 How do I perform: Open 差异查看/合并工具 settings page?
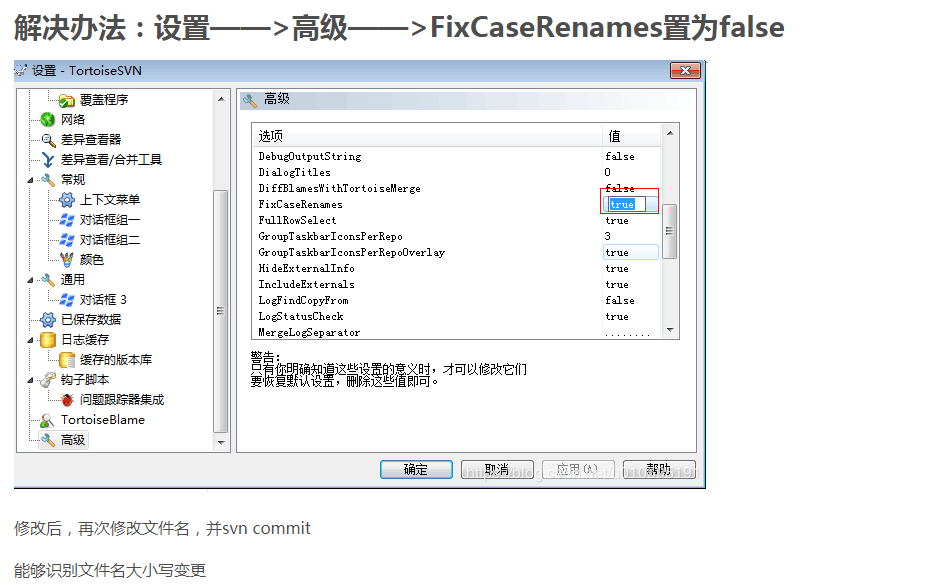pos(111,160)
